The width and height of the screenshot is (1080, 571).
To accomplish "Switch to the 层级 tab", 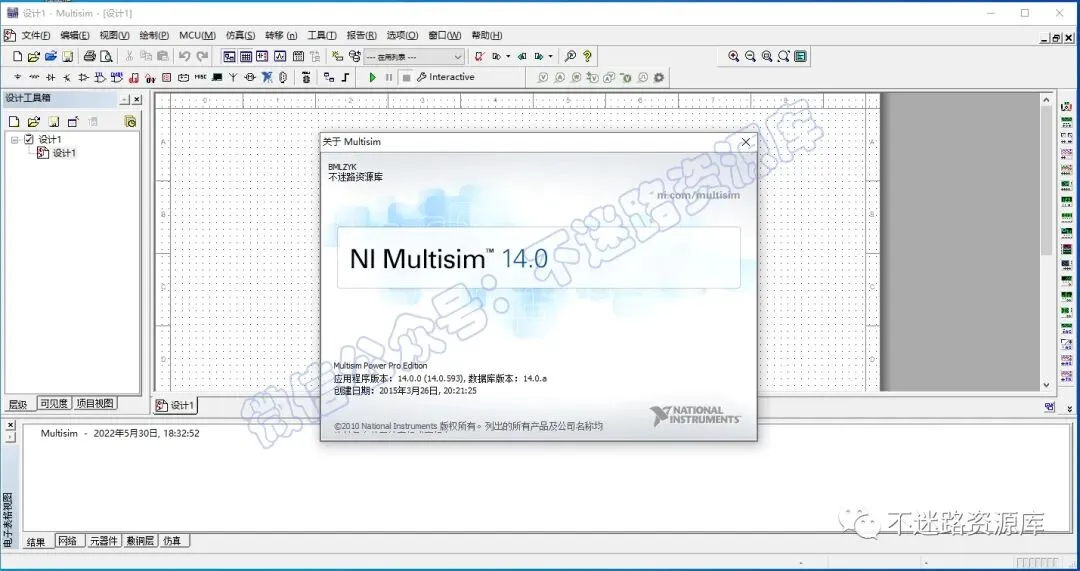I will [19, 404].
